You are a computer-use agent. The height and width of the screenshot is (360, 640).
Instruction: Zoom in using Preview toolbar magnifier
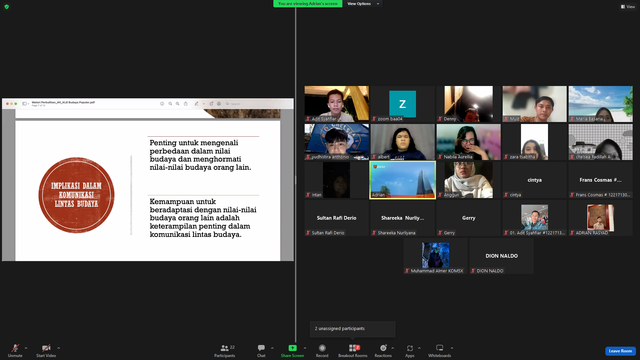click(178, 104)
